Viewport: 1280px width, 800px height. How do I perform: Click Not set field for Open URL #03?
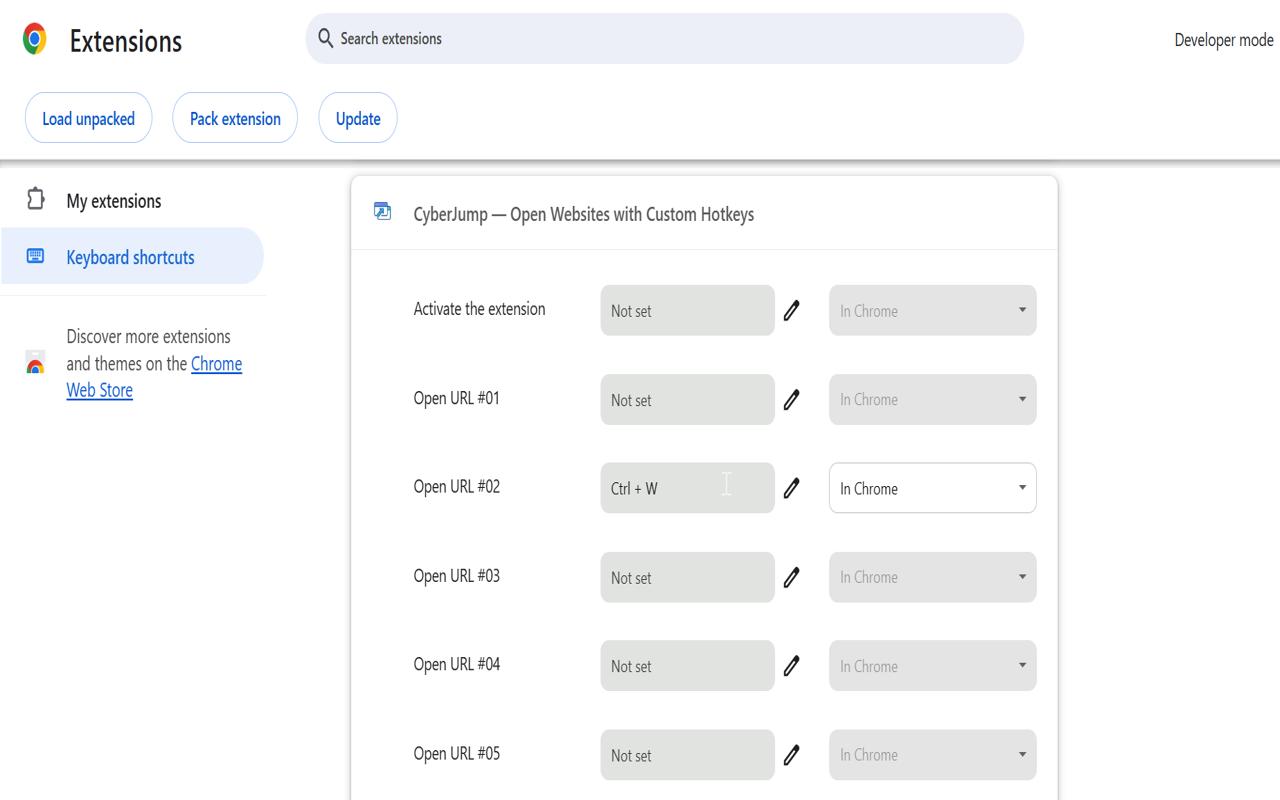point(687,577)
